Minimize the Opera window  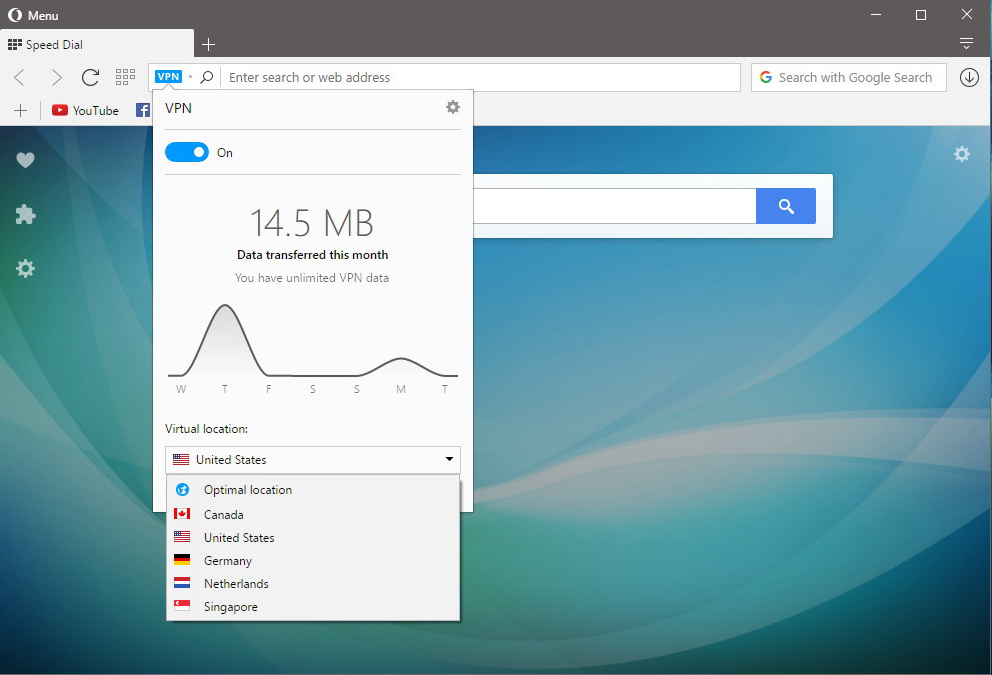(x=876, y=15)
